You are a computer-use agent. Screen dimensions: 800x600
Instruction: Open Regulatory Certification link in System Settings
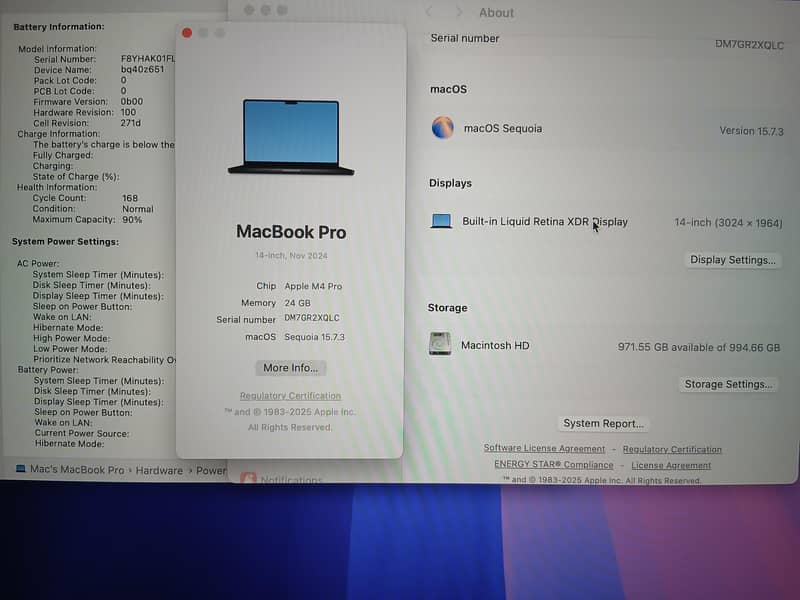pyautogui.click(x=671, y=449)
